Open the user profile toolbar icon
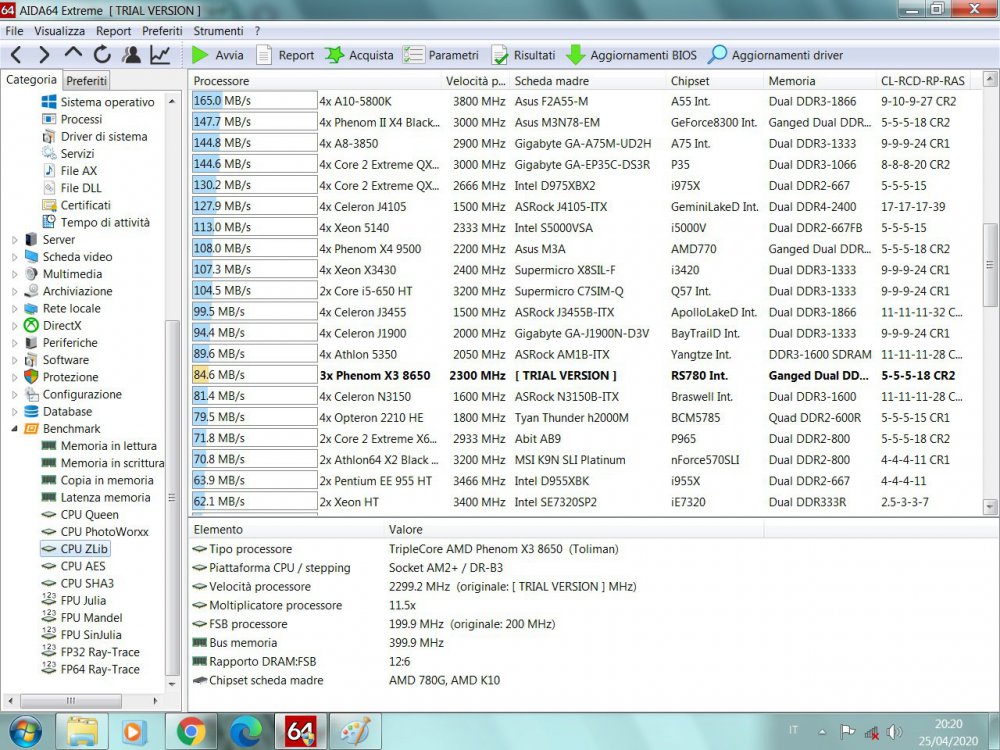Screen dimensions: 1000x750 (131, 55)
